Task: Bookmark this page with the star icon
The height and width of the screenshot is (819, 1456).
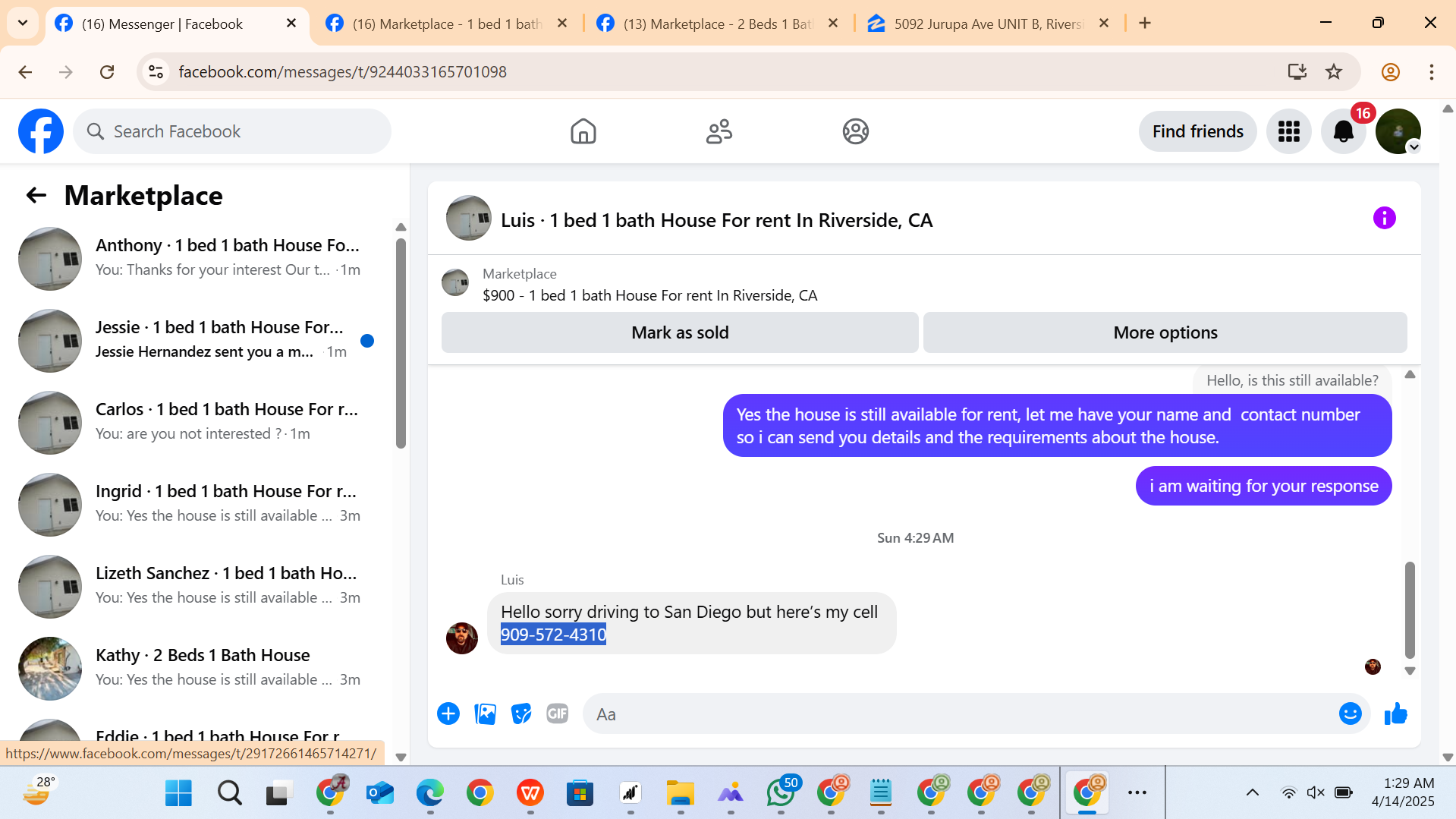Action: click(x=1333, y=71)
